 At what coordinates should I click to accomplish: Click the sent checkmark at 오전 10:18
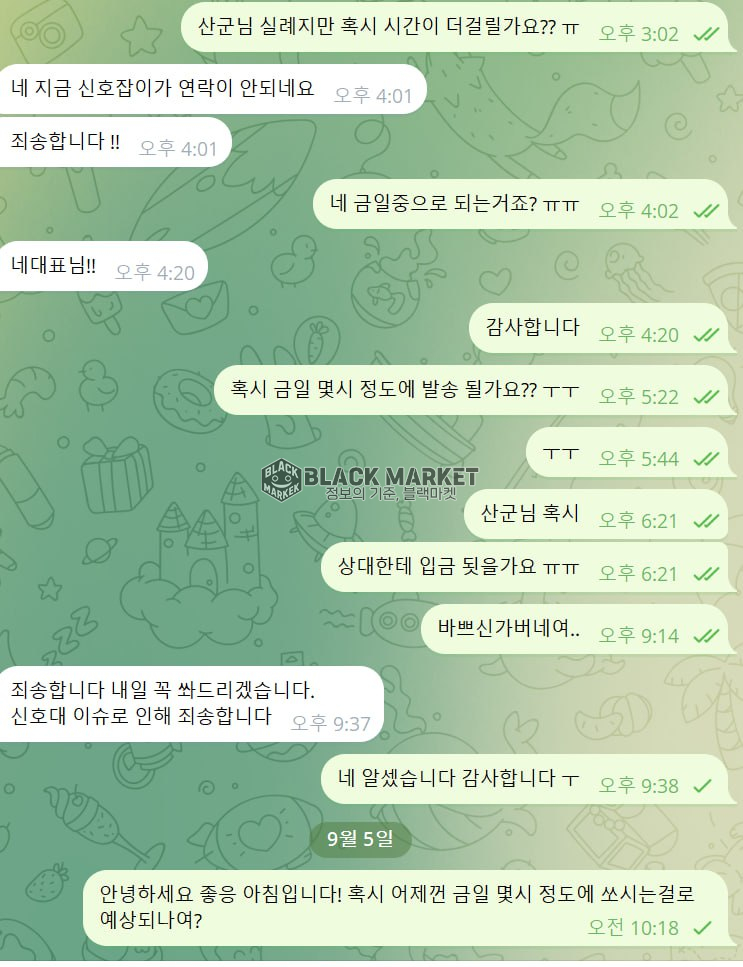(702, 928)
